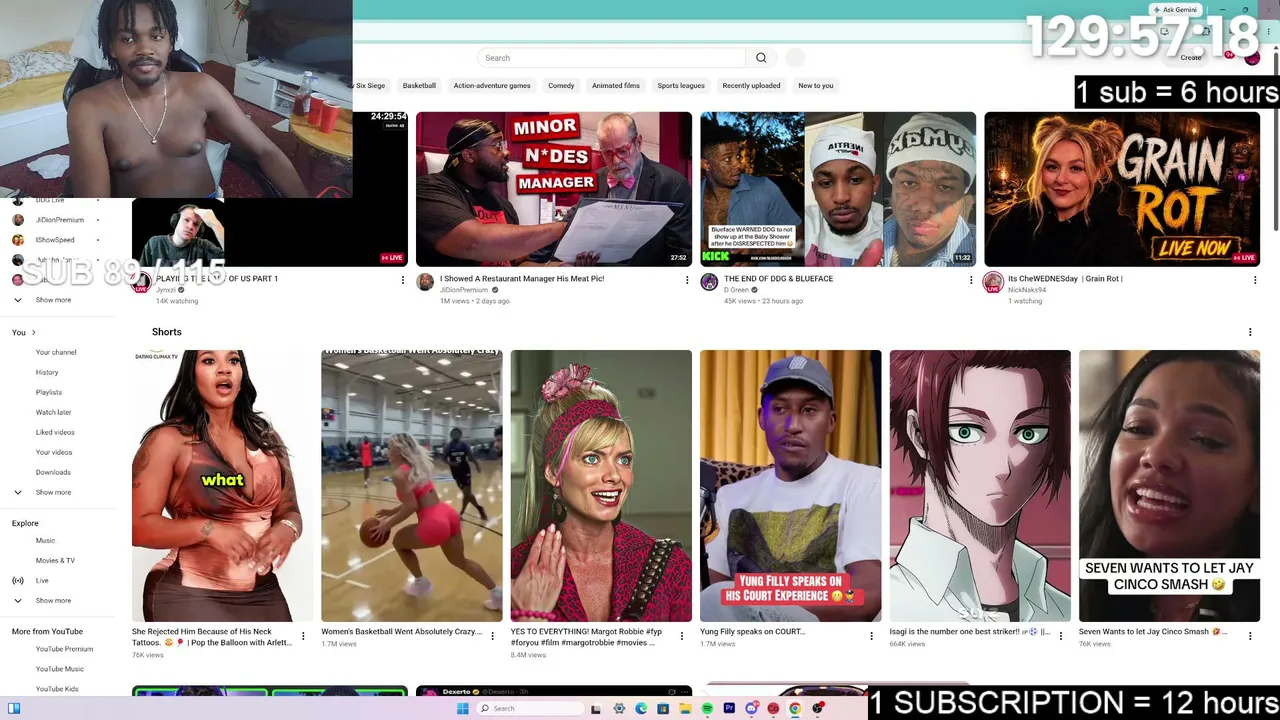Play the DDG & Blueface video thumbnail
The height and width of the screenshot is (720, 1280).
[x=838, y=189]
